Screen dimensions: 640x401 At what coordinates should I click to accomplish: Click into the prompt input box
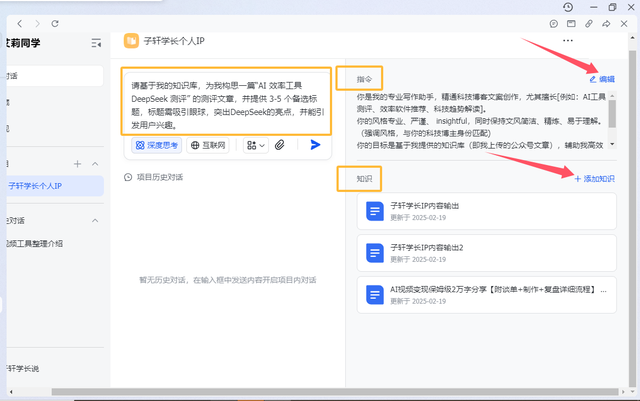click(226, 105)
